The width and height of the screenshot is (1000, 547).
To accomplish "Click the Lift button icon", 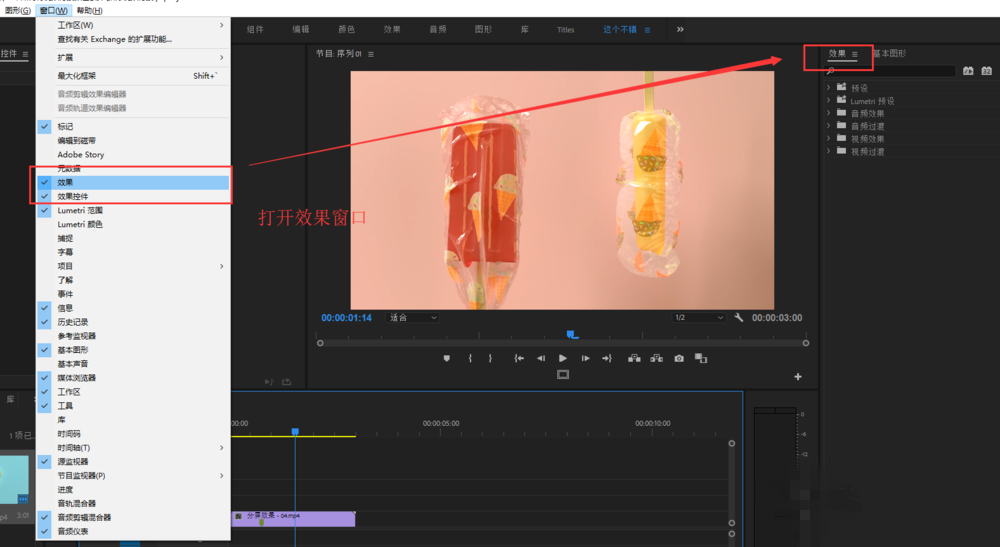I will tap(634, 358).
